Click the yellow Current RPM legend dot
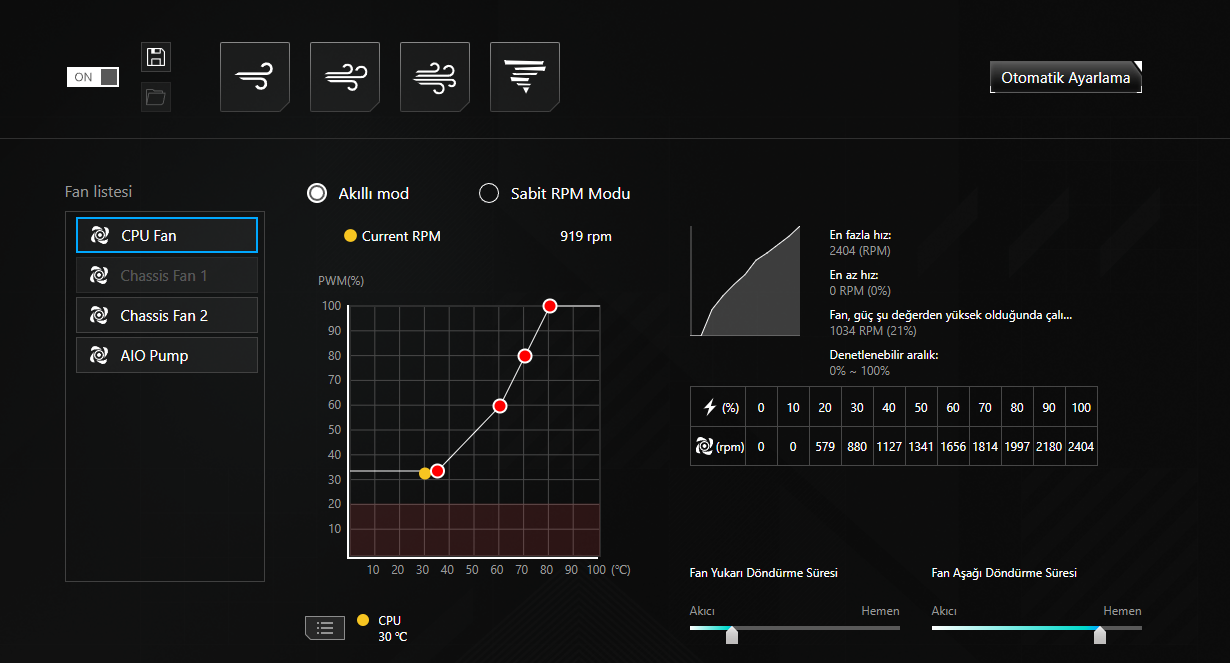The width and height of the screenshot is (1230, 663). click(350, 236)
